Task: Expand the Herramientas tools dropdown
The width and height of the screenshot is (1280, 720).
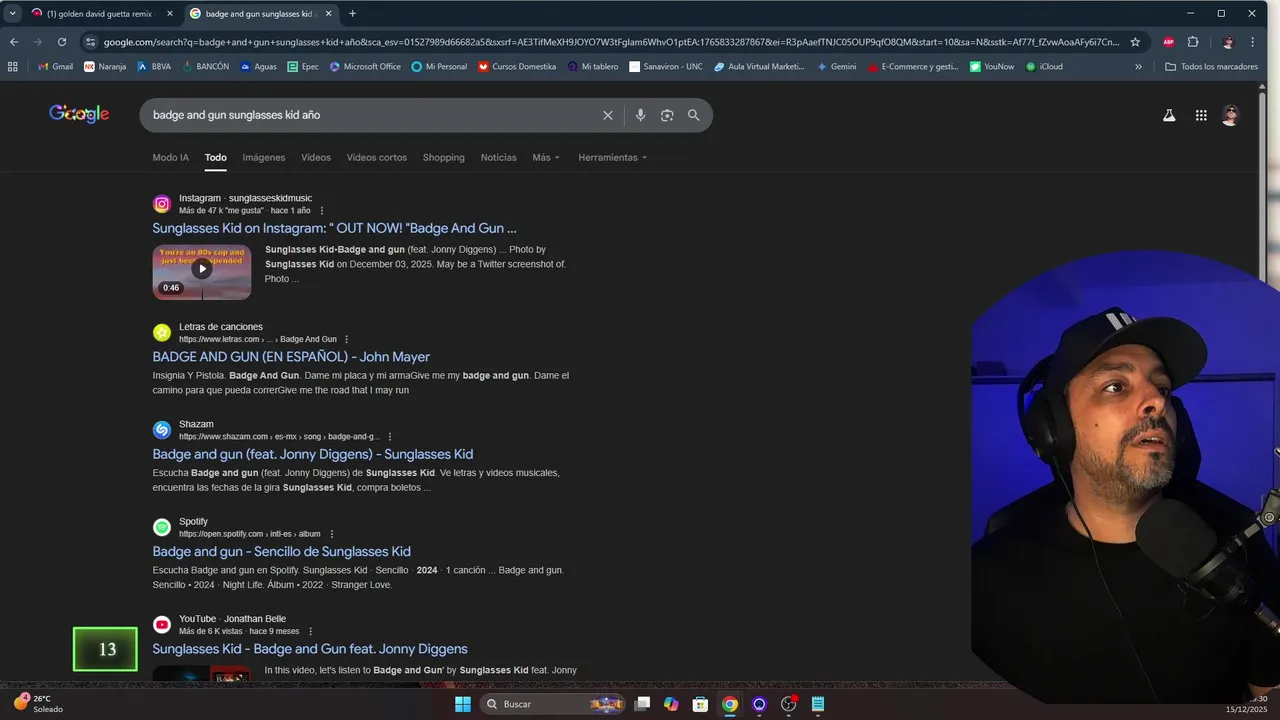Action: [613, 158]
